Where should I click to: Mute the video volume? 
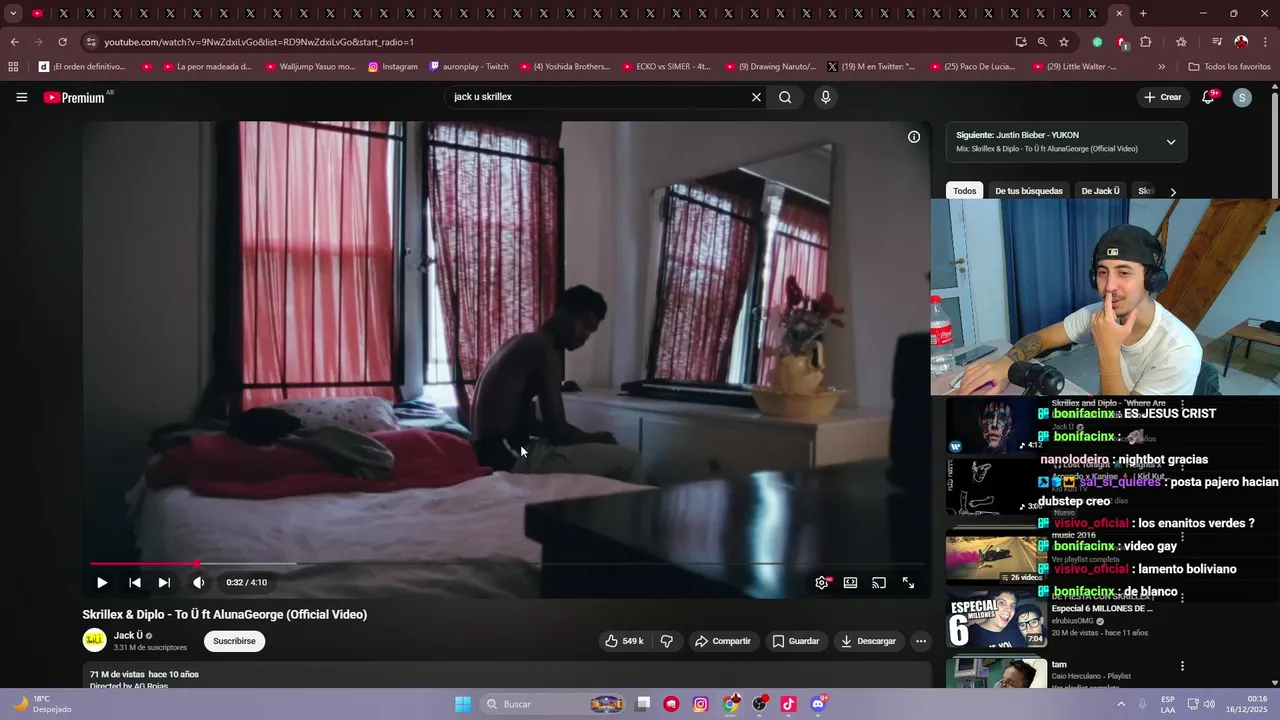pyautogui.click(x=199, y=582)
